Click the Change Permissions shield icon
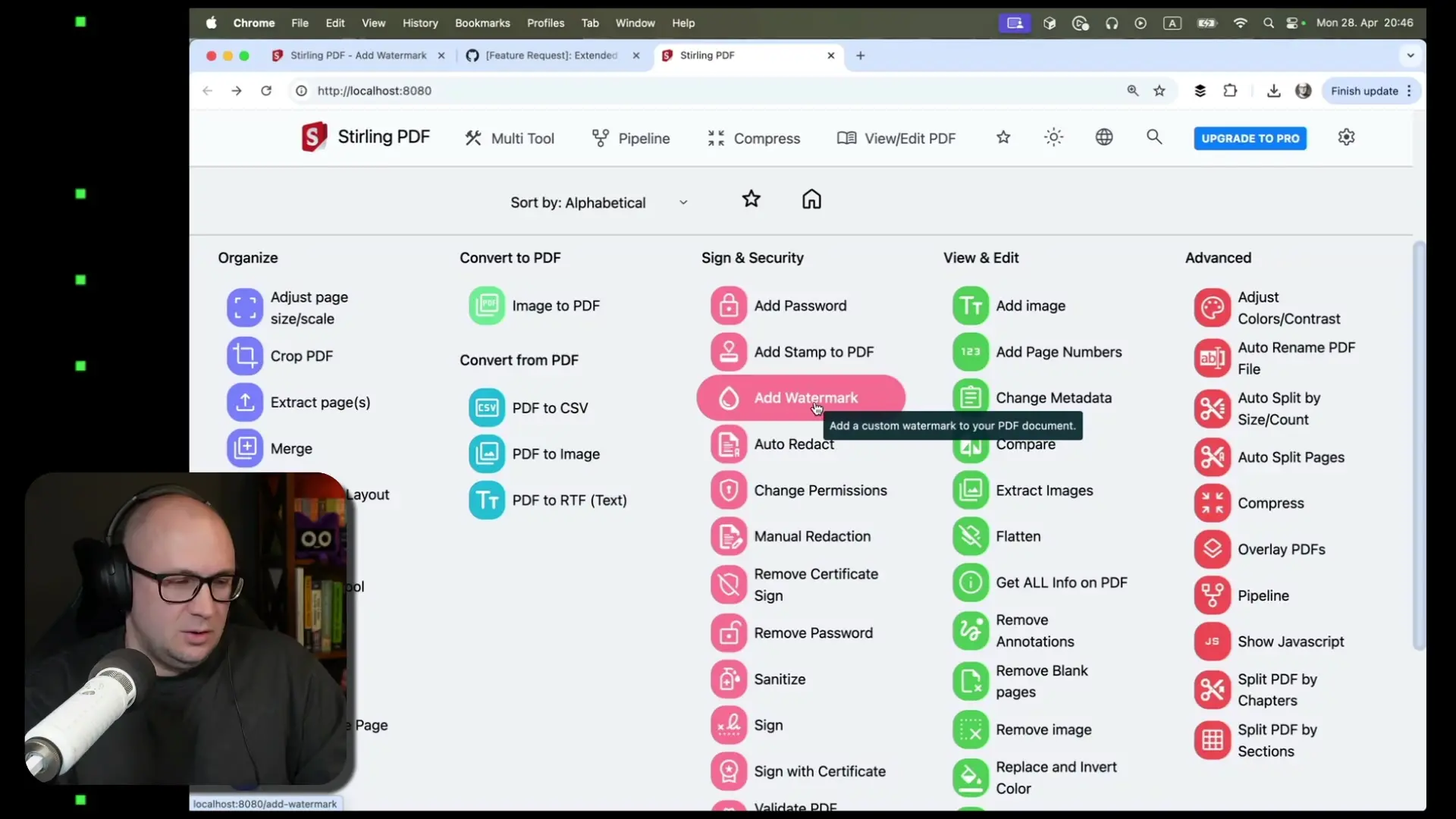The width and height of the screenshot is (1456, 819). pos(728,491)
